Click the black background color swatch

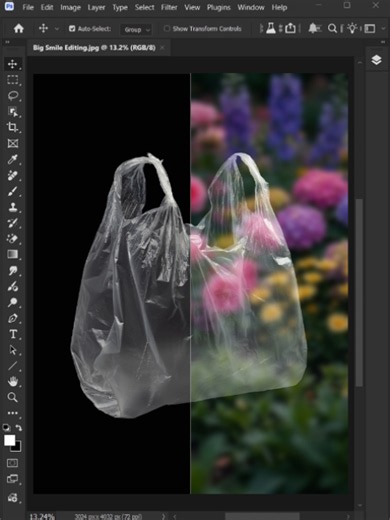point(17,447)
